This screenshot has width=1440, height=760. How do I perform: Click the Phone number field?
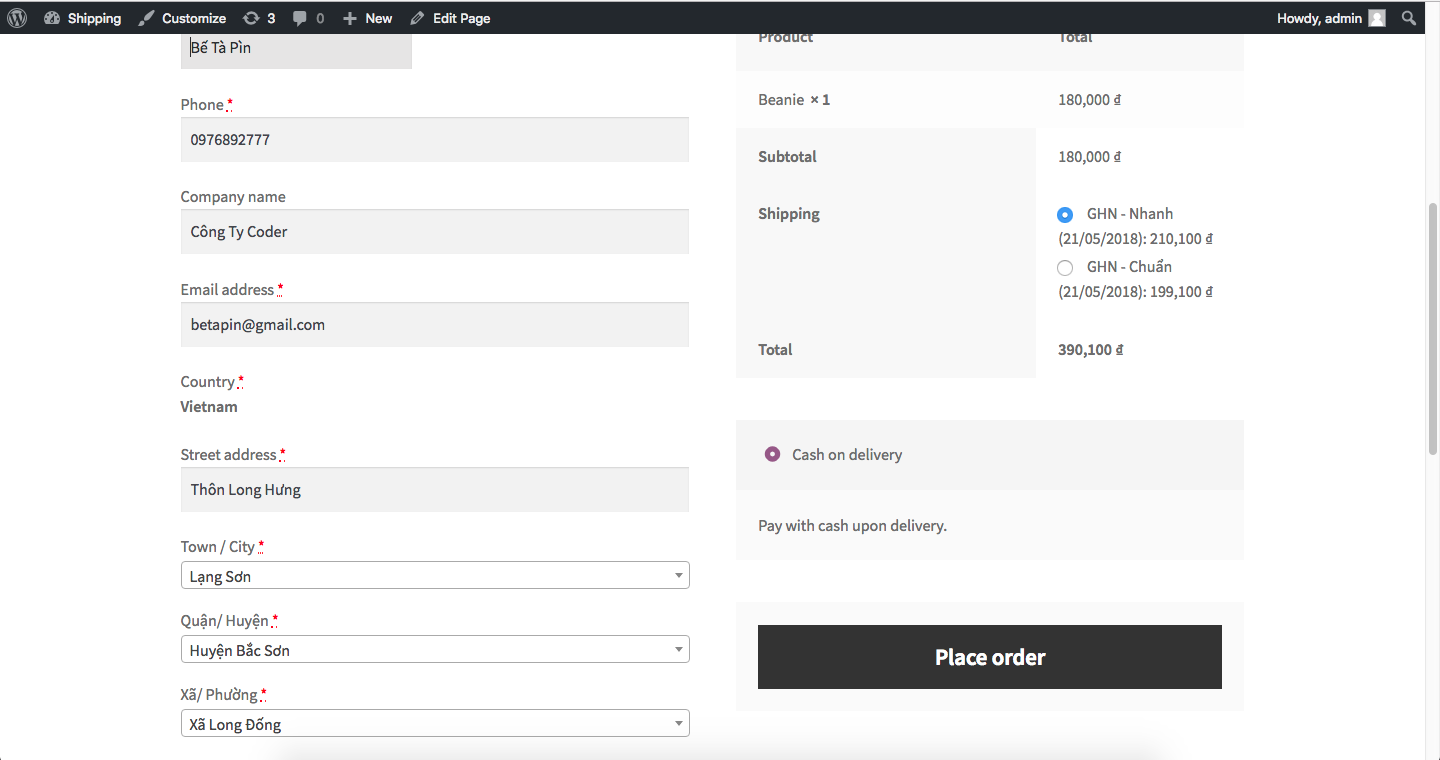[x=435, y=140]
